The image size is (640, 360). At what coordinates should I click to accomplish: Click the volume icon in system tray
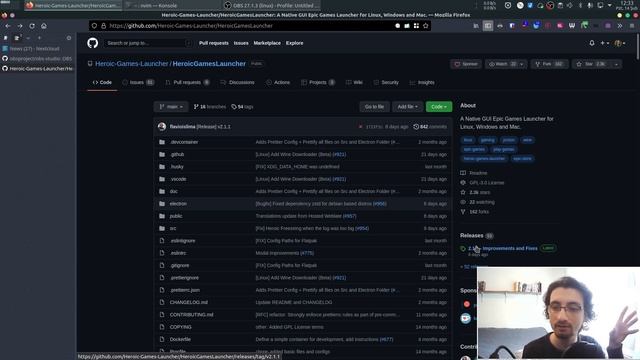click(x=570, y=5)
